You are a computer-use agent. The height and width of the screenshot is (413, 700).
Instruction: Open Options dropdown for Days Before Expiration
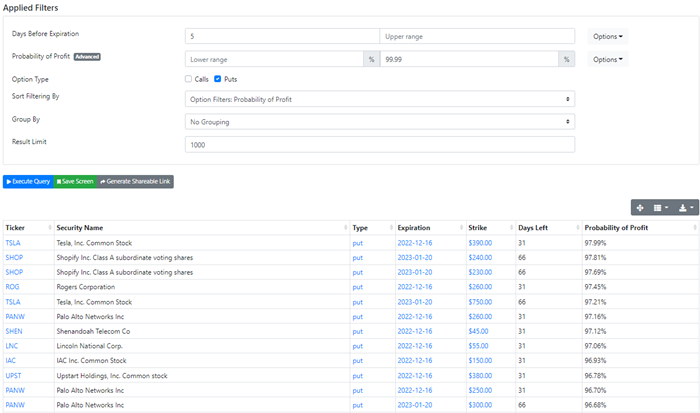pyautogui.click(x=608, y=36)
